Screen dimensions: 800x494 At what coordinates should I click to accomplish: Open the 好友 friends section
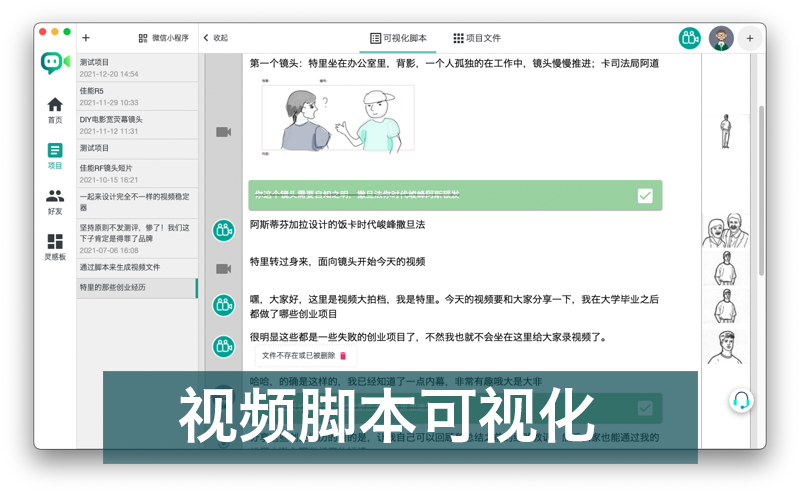pyautogui.click(x=55, y=201)
